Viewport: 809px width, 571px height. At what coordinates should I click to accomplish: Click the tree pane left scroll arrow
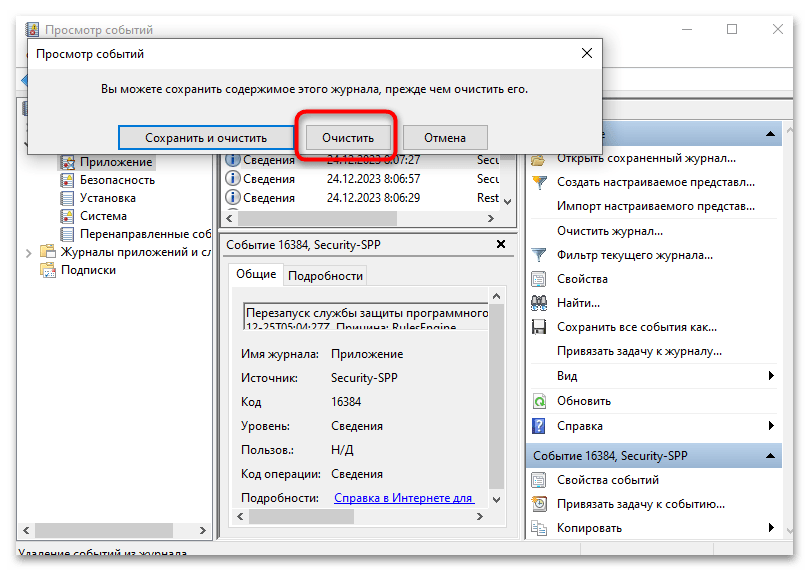click(26, 530)
